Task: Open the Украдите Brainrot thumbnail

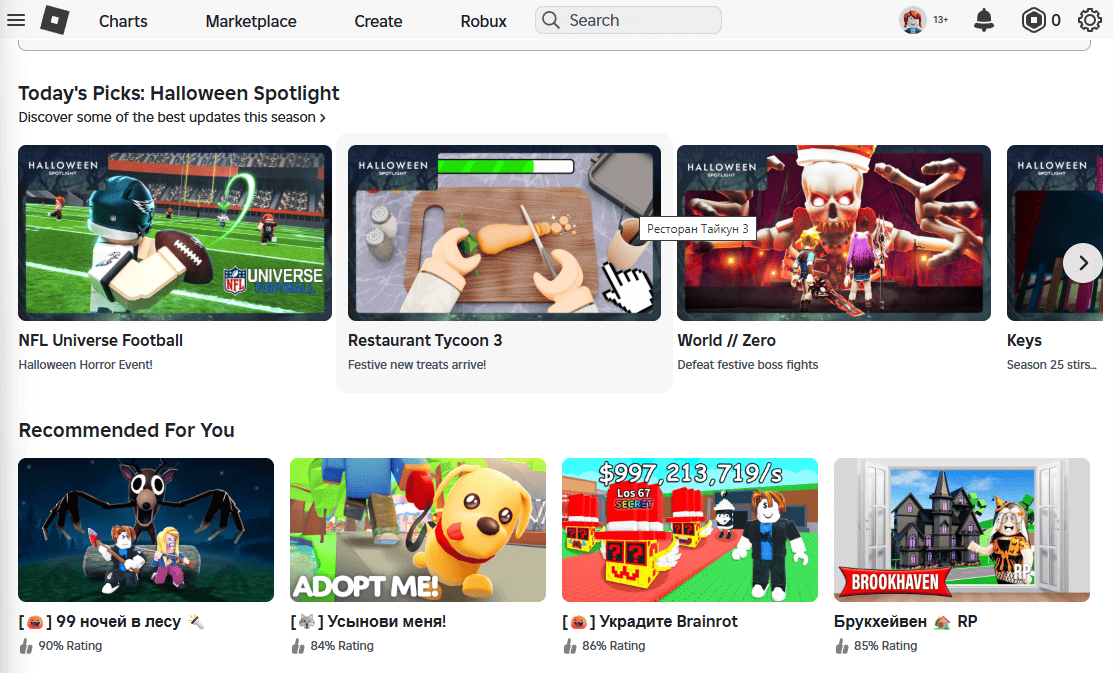Action: click(690, 530)
